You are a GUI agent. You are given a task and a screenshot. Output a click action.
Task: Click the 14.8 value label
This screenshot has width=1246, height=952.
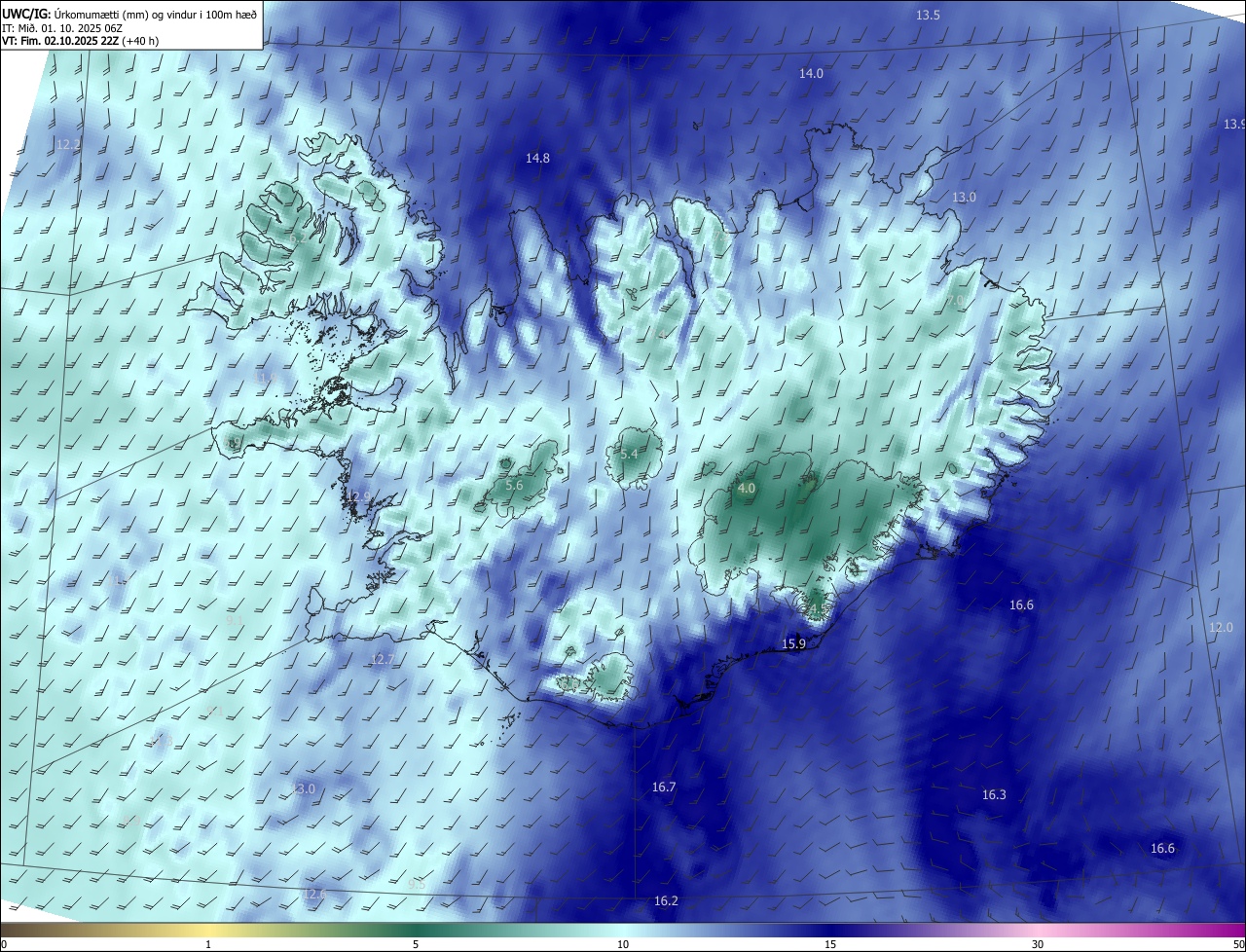(x=537, y=158)
